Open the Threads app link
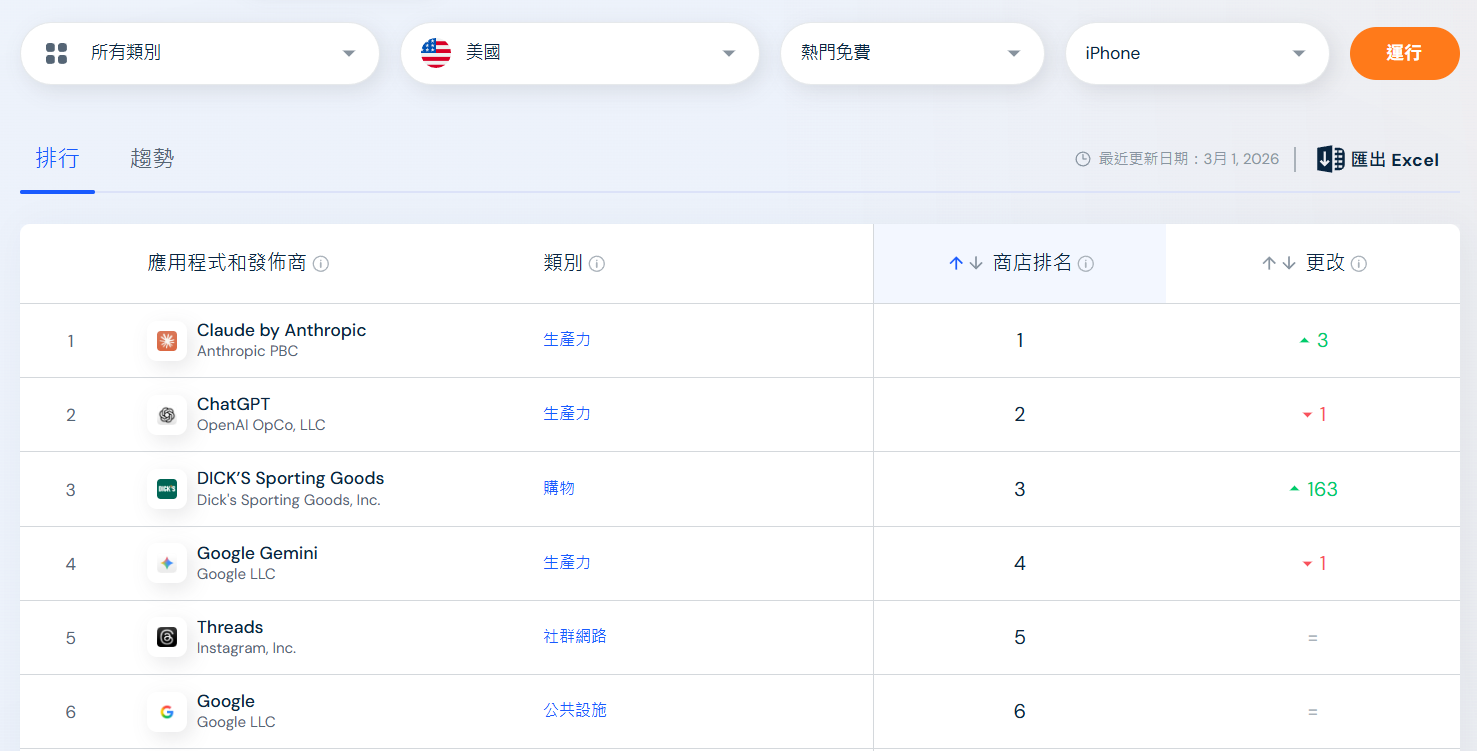Viewport: 1477px width, 751px height. point(230,627)
